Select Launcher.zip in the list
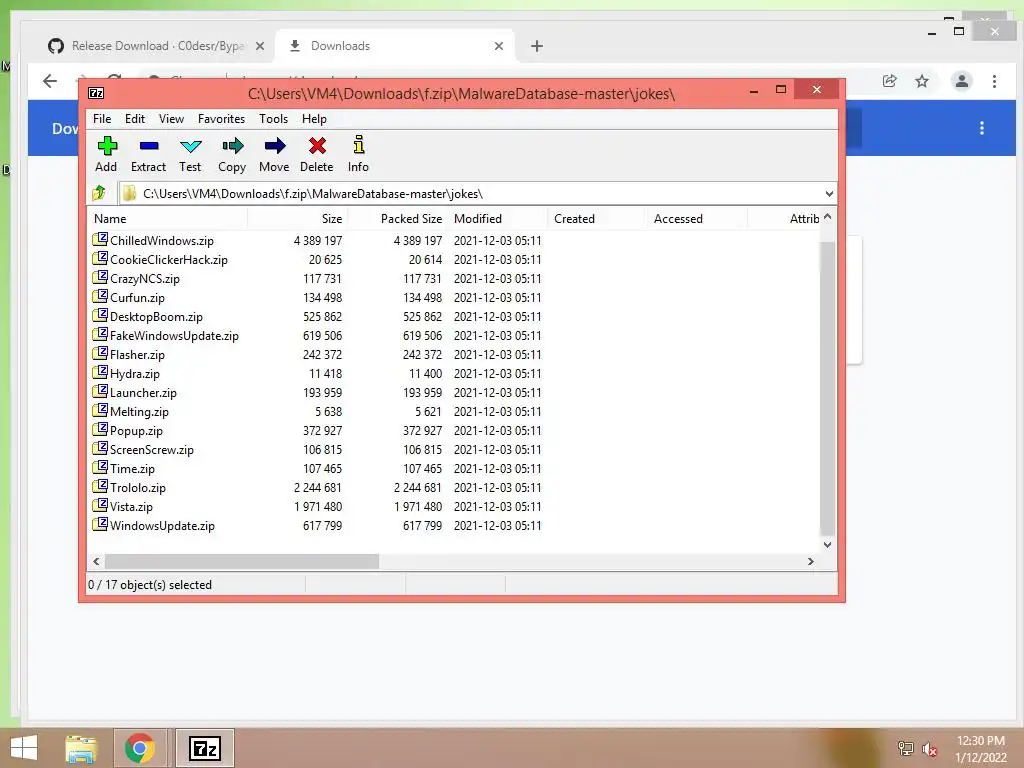Image resolution: width=1024 pixels, height=768 pixels. point(143,392)
